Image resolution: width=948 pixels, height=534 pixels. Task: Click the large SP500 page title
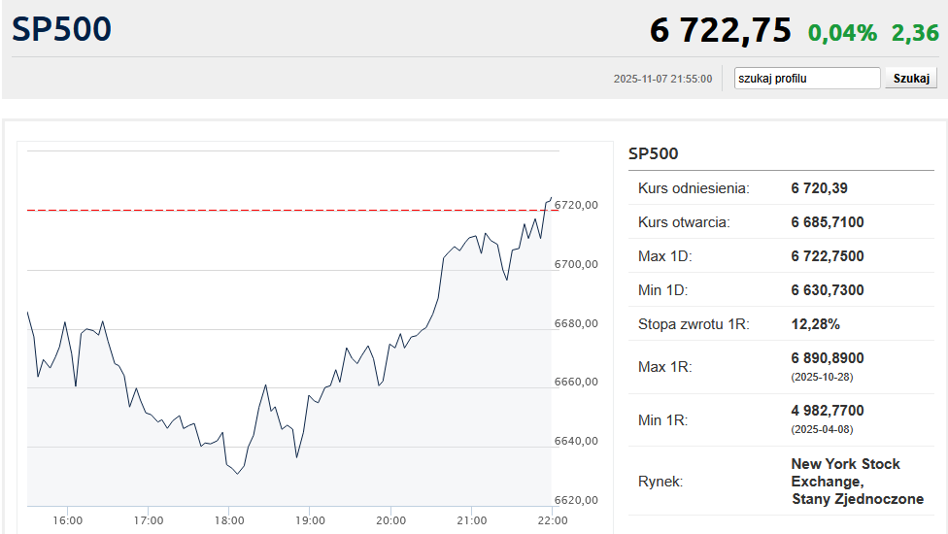pos(62,29)
